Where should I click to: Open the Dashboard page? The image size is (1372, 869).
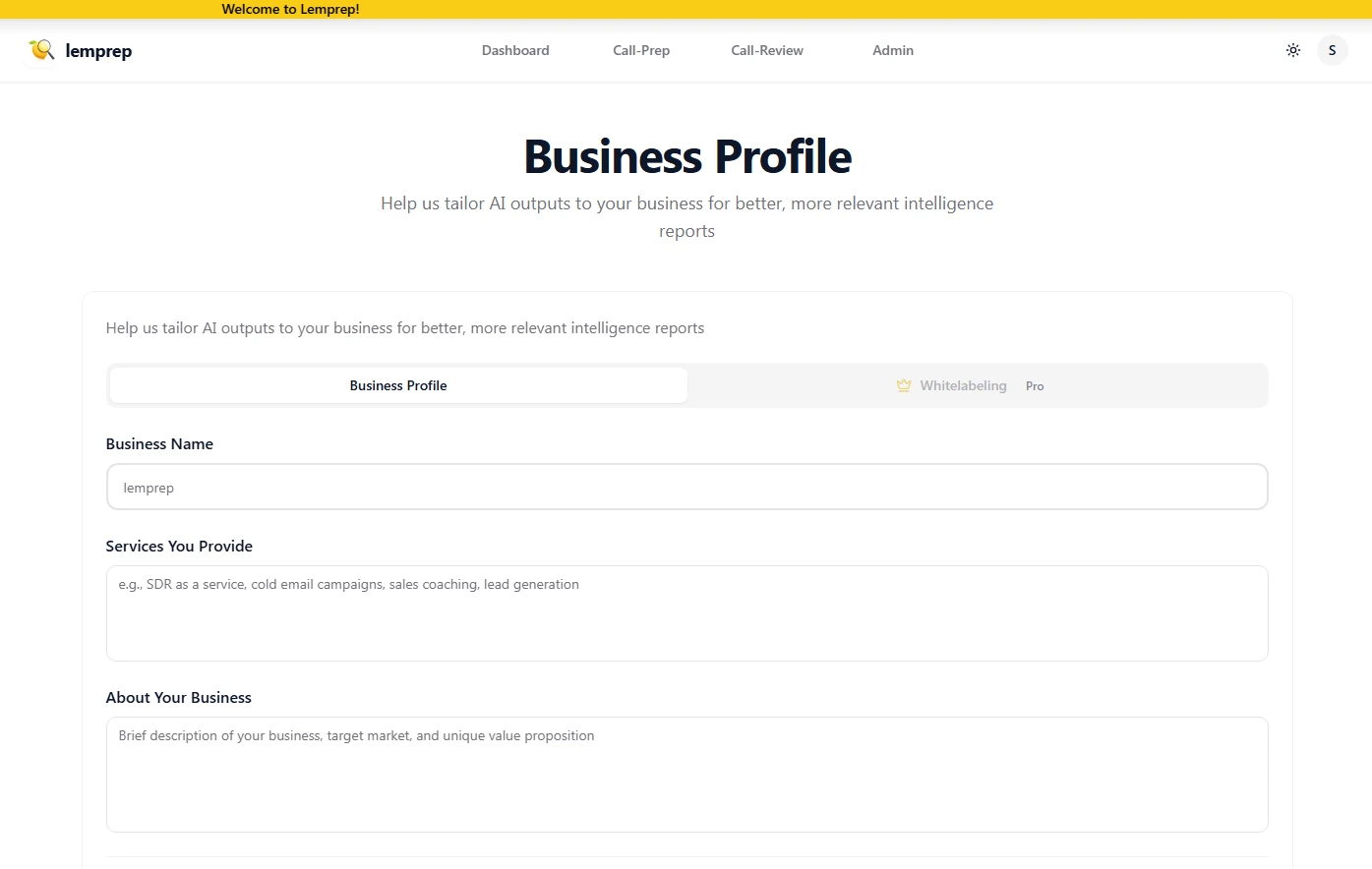point(515,50)
